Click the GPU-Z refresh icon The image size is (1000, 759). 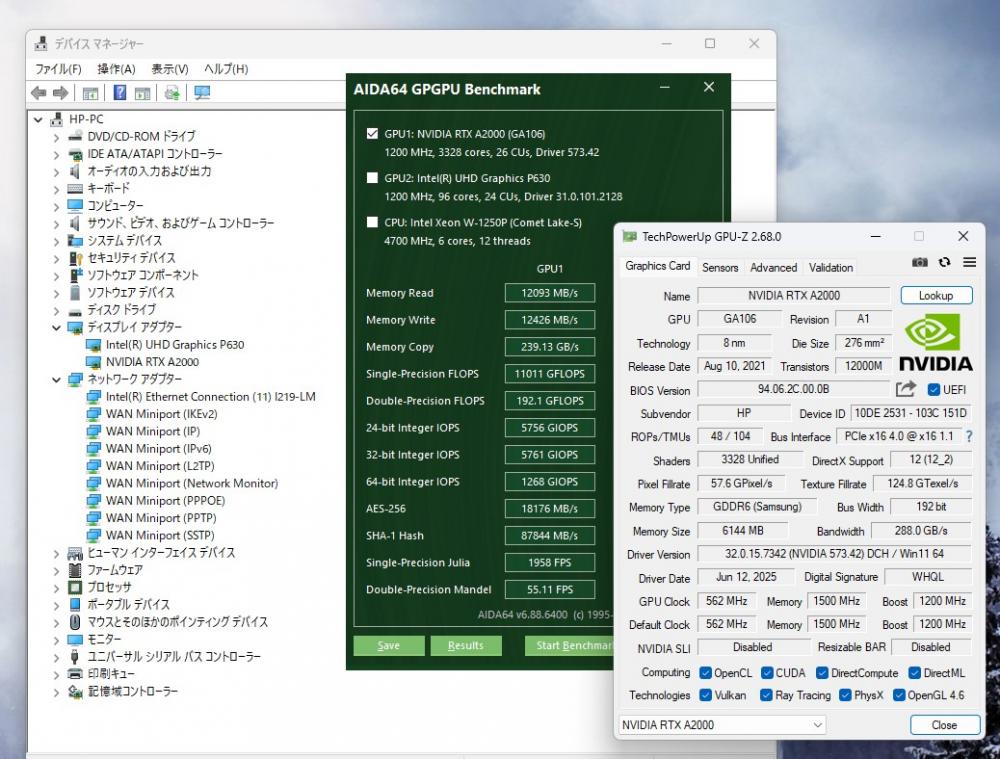[945, 262]
